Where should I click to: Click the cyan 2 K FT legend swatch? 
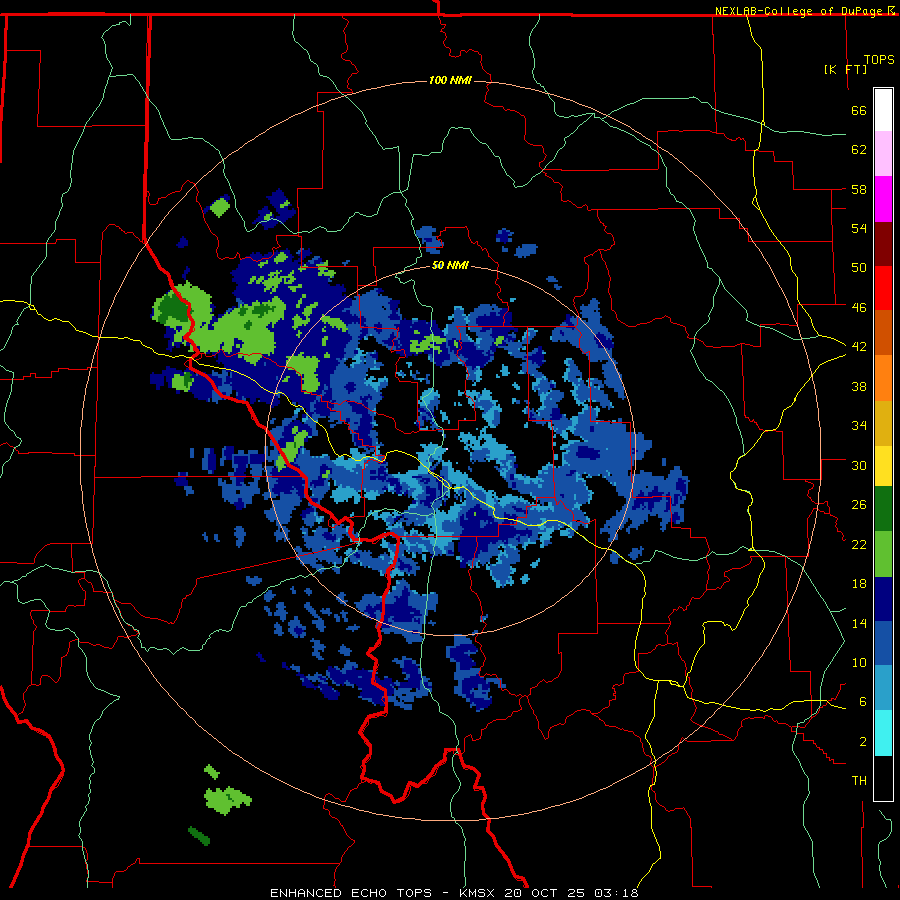(883, 733)
